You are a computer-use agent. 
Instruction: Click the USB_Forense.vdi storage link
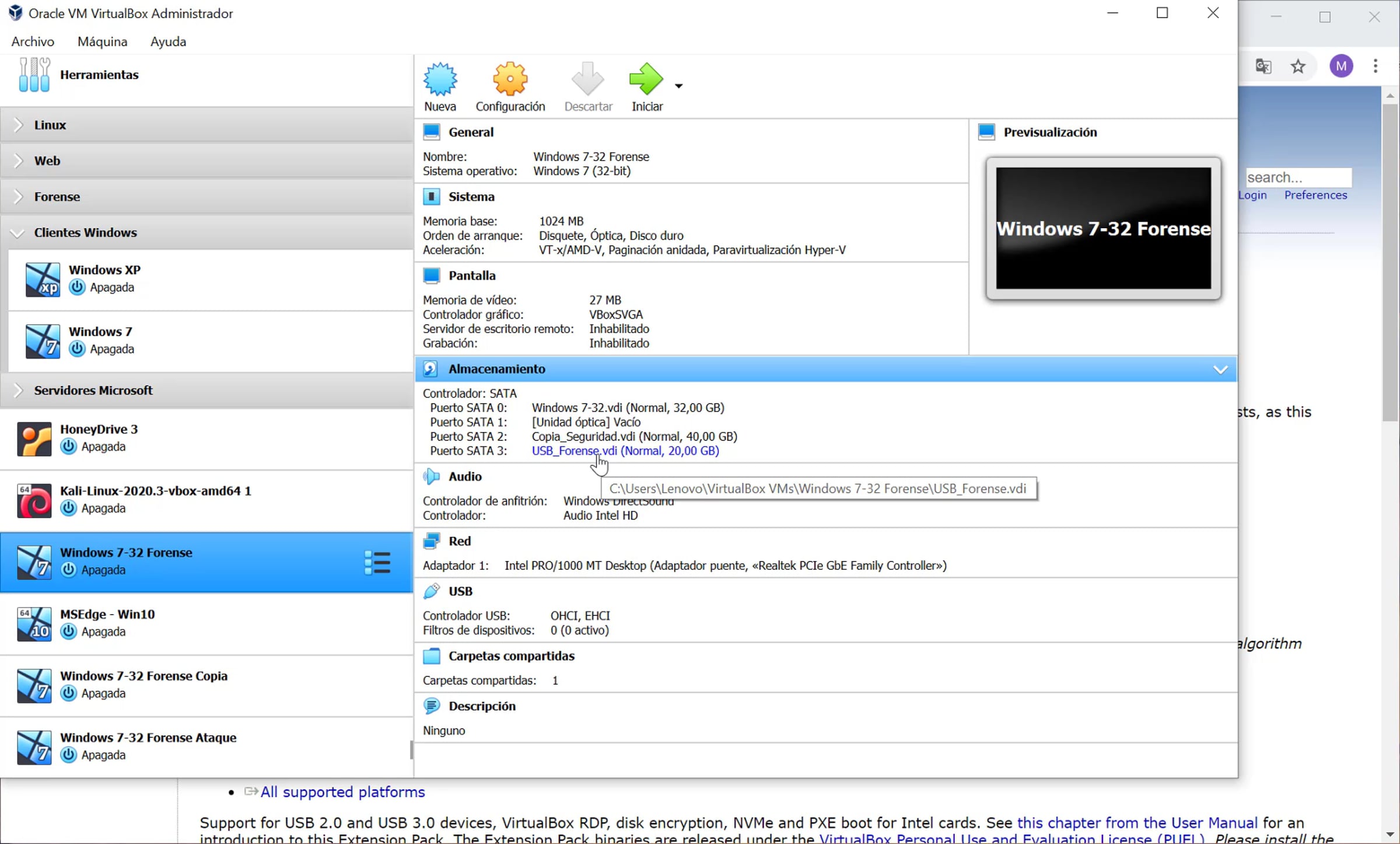(625, 451)
